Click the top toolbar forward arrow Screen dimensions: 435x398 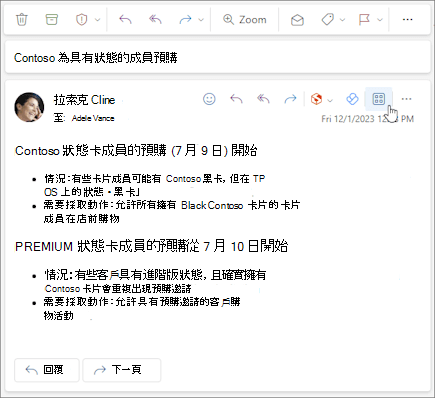point(185,20)
